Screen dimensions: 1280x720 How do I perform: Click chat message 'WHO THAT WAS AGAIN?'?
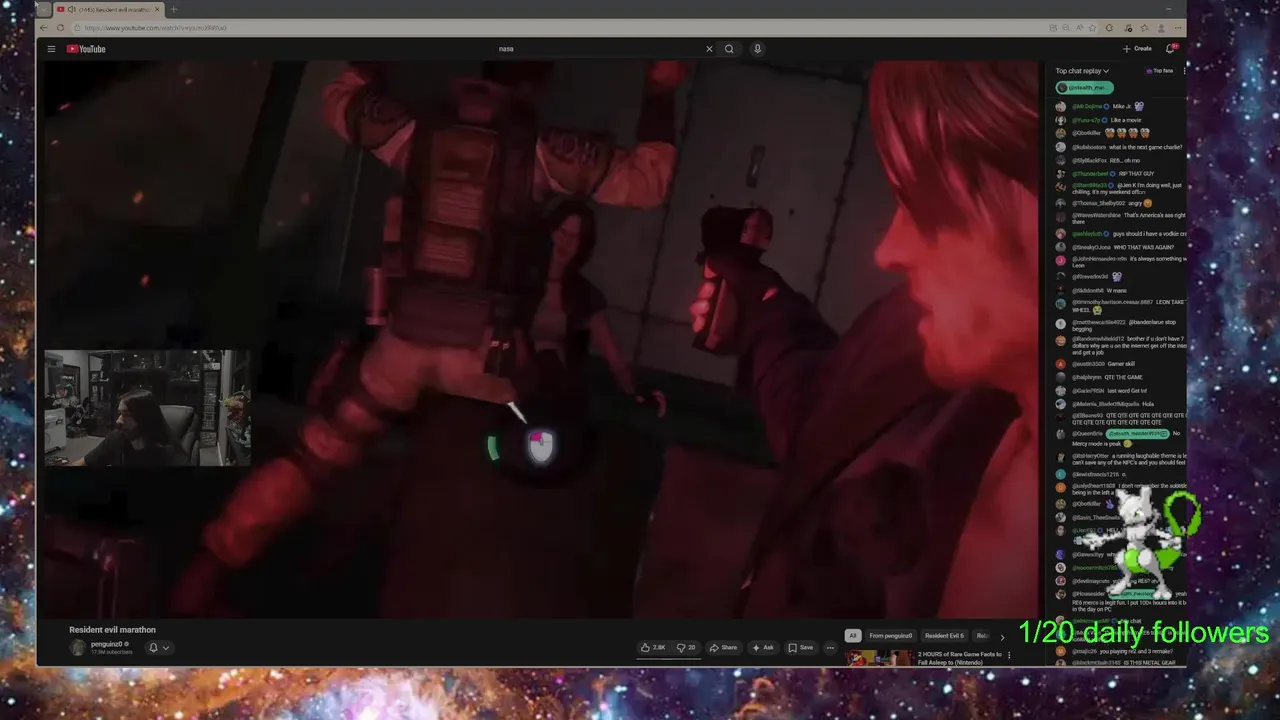point(1144,247)
